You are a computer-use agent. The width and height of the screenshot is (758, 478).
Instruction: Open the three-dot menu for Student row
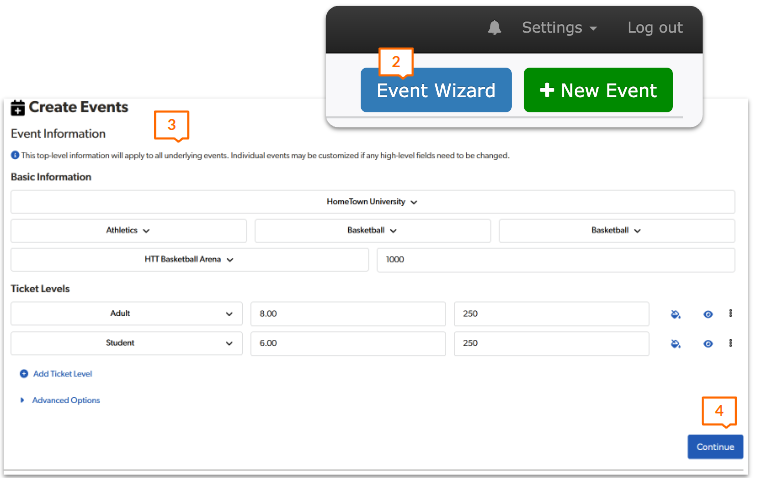(x=731, y=343)
